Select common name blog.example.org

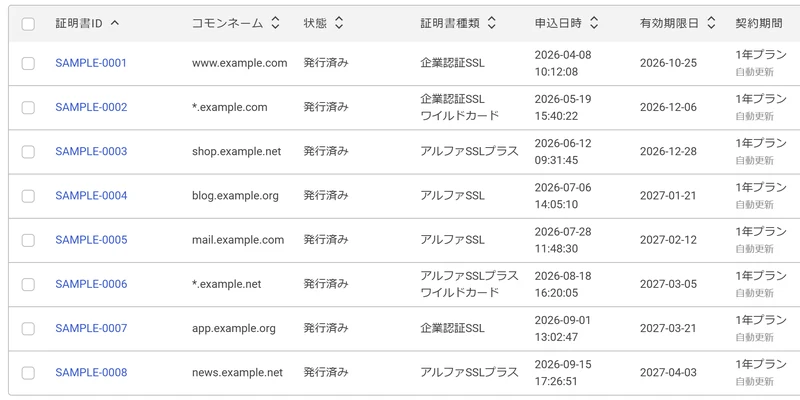(235, 196)
